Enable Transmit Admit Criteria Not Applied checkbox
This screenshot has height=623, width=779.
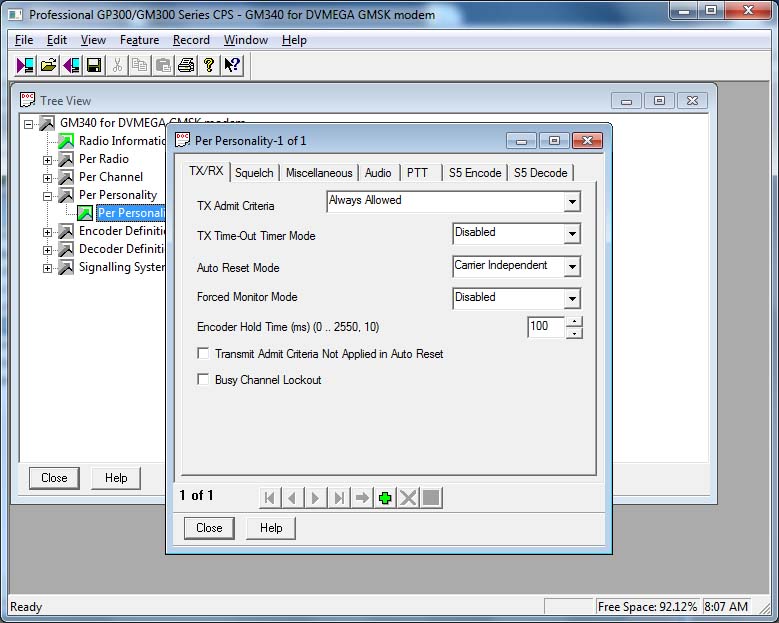click(203, 353)
